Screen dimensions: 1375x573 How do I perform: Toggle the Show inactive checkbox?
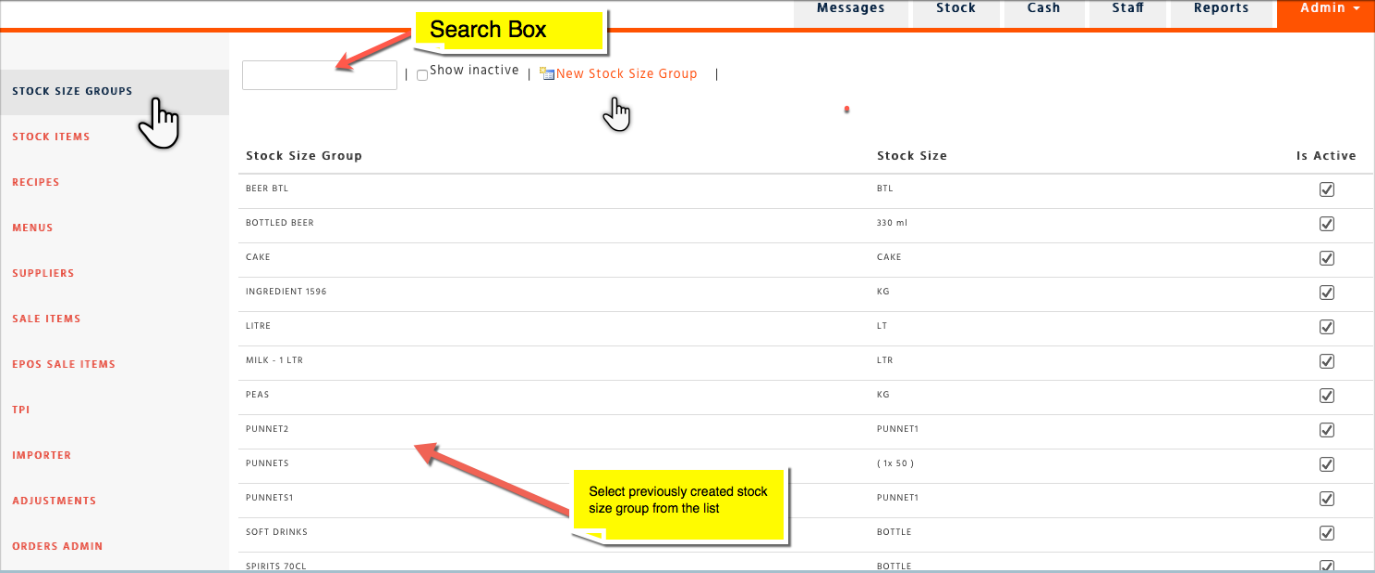click(422, 75)
